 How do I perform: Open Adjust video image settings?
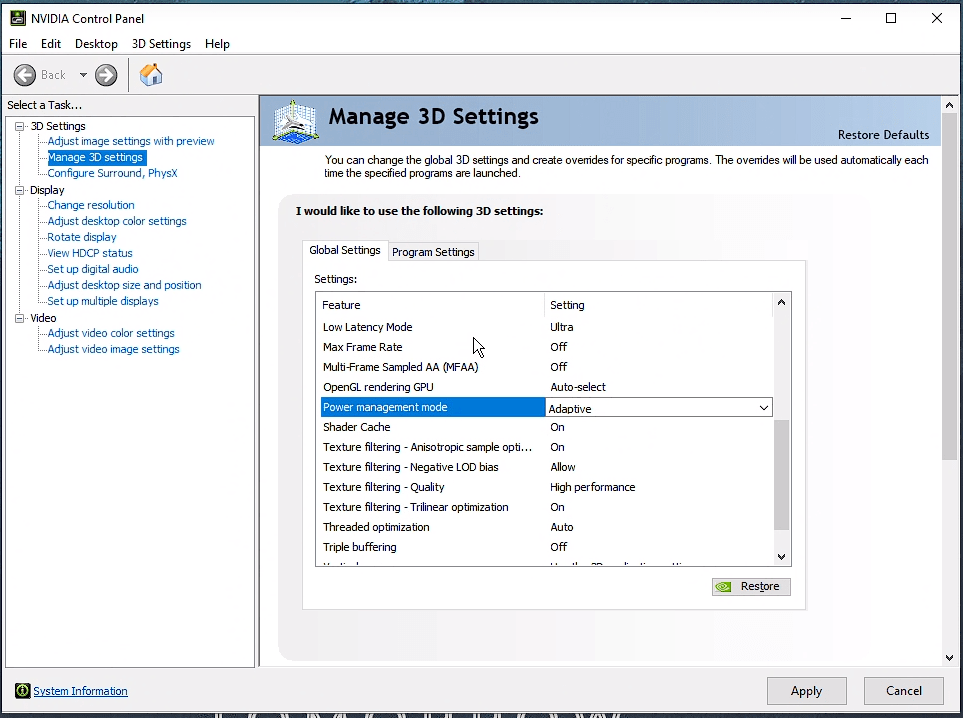click(x=113, y=349)
